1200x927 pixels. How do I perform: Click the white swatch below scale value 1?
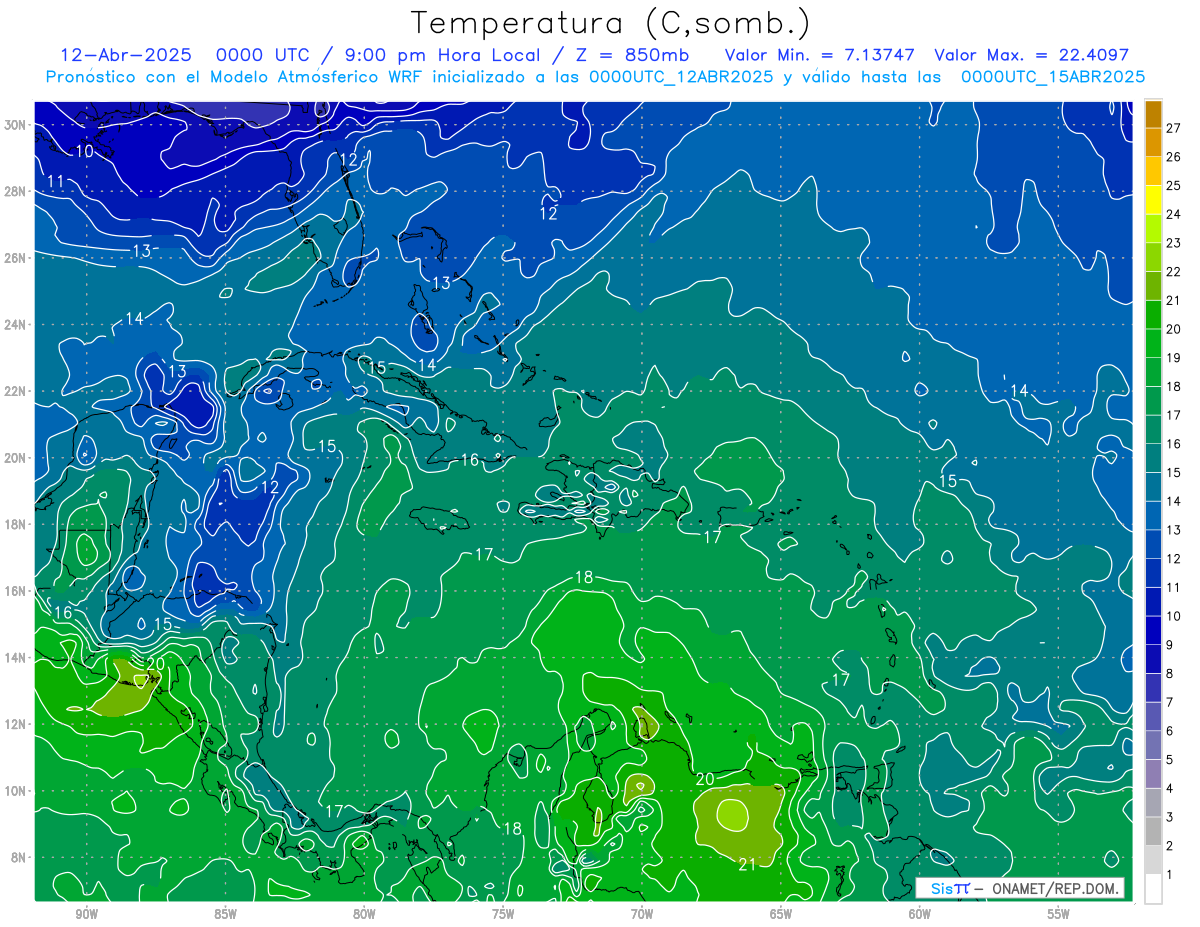(1153, 888)
